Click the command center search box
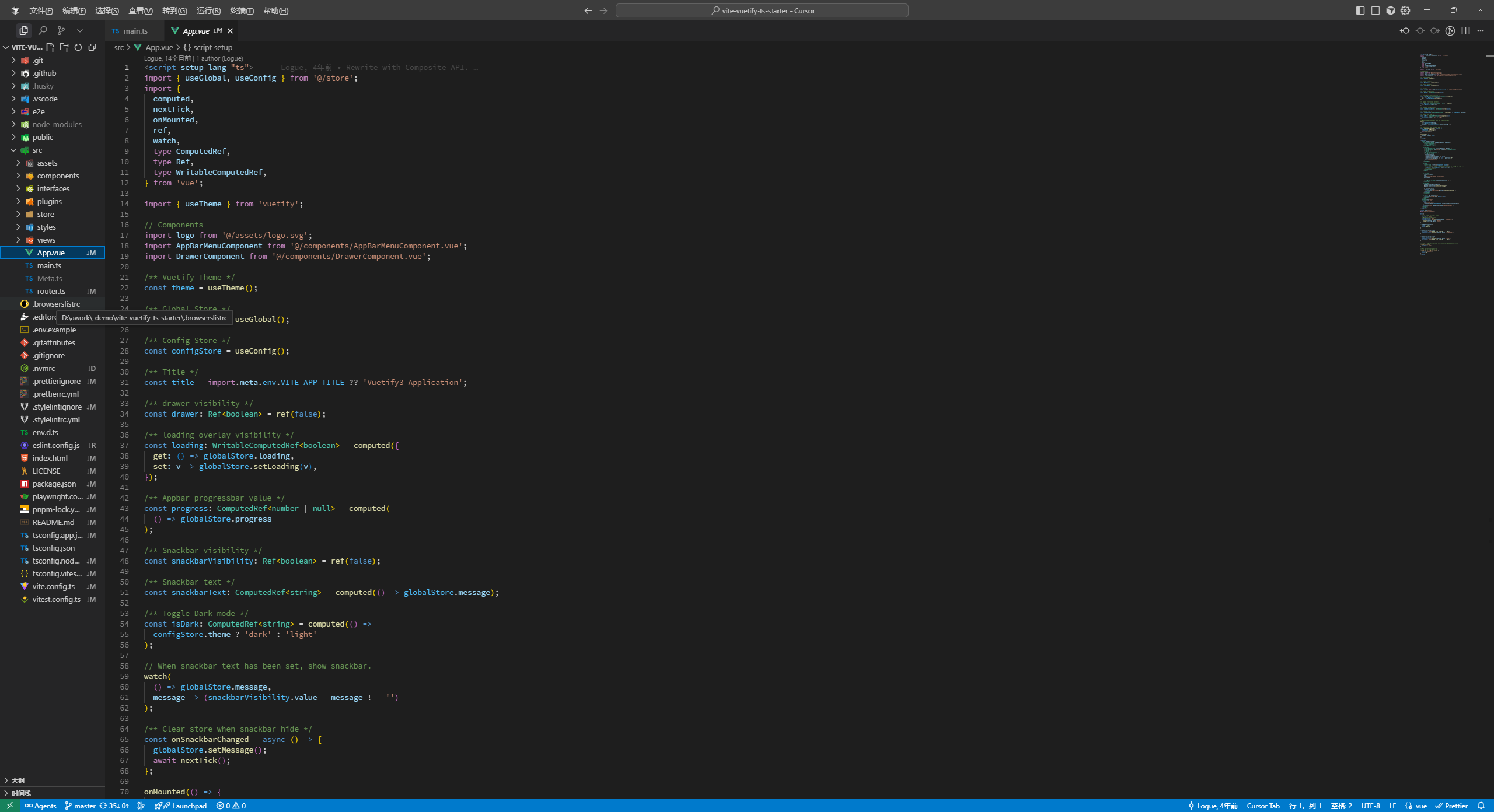 (x=762, y=10)
